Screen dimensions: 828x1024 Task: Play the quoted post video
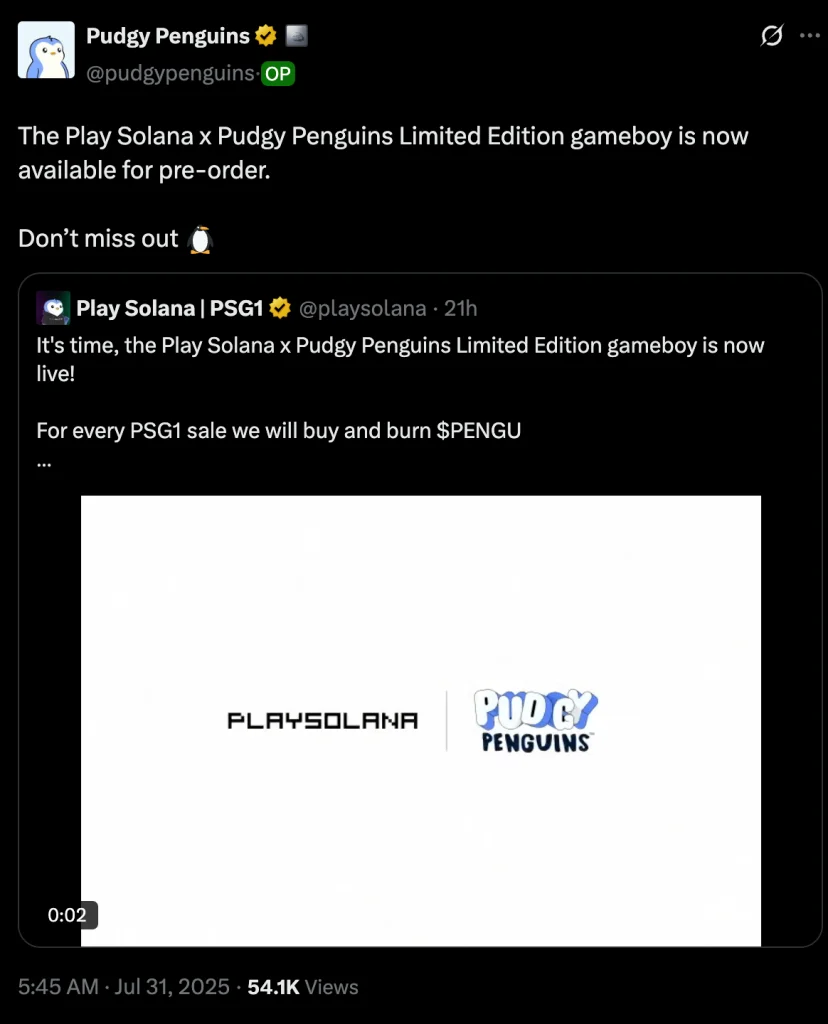(x=421, y=720)
